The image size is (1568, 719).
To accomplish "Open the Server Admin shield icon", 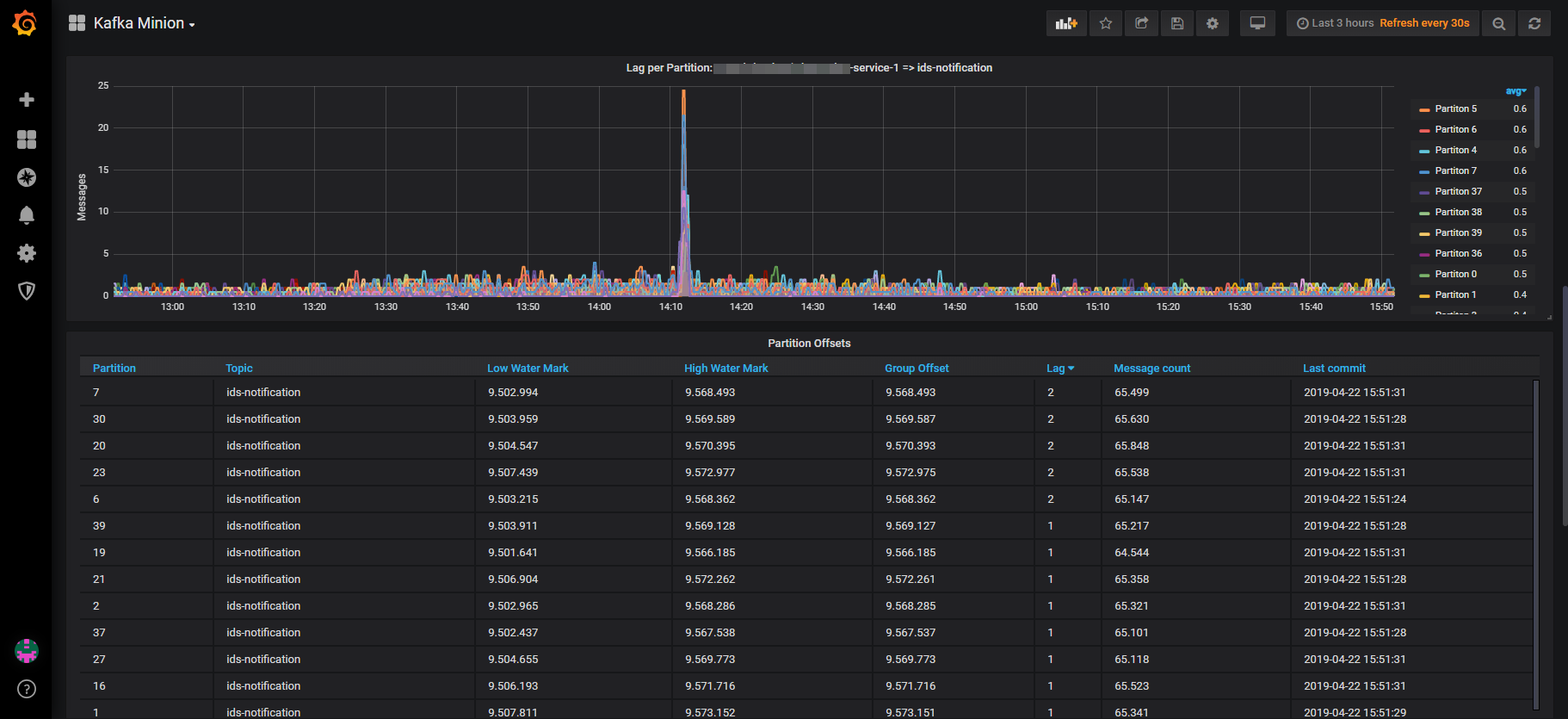I will tap(27, 291).
